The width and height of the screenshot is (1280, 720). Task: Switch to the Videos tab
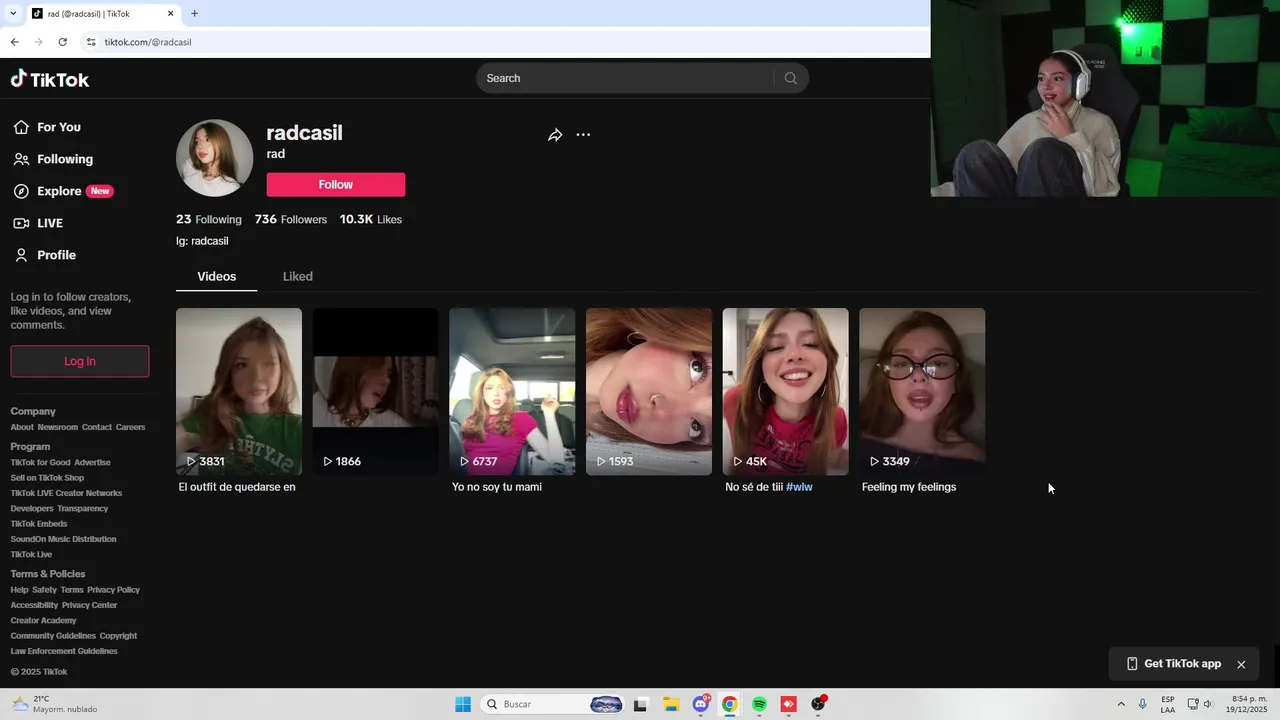click(x=217, y=276)
